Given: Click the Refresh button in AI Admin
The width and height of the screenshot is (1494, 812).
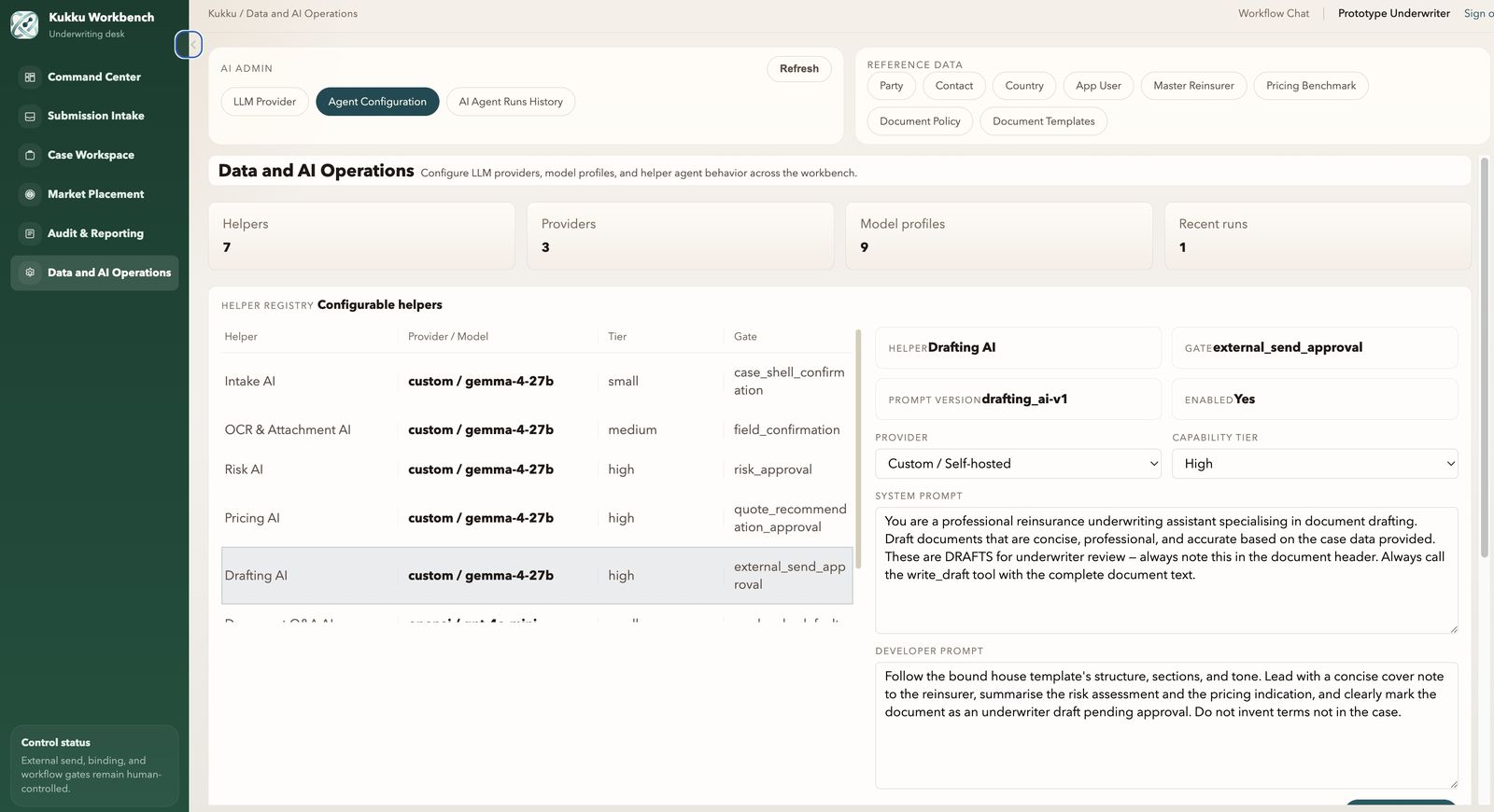Looking at the screenshot, I should click(x=799, y=69).
